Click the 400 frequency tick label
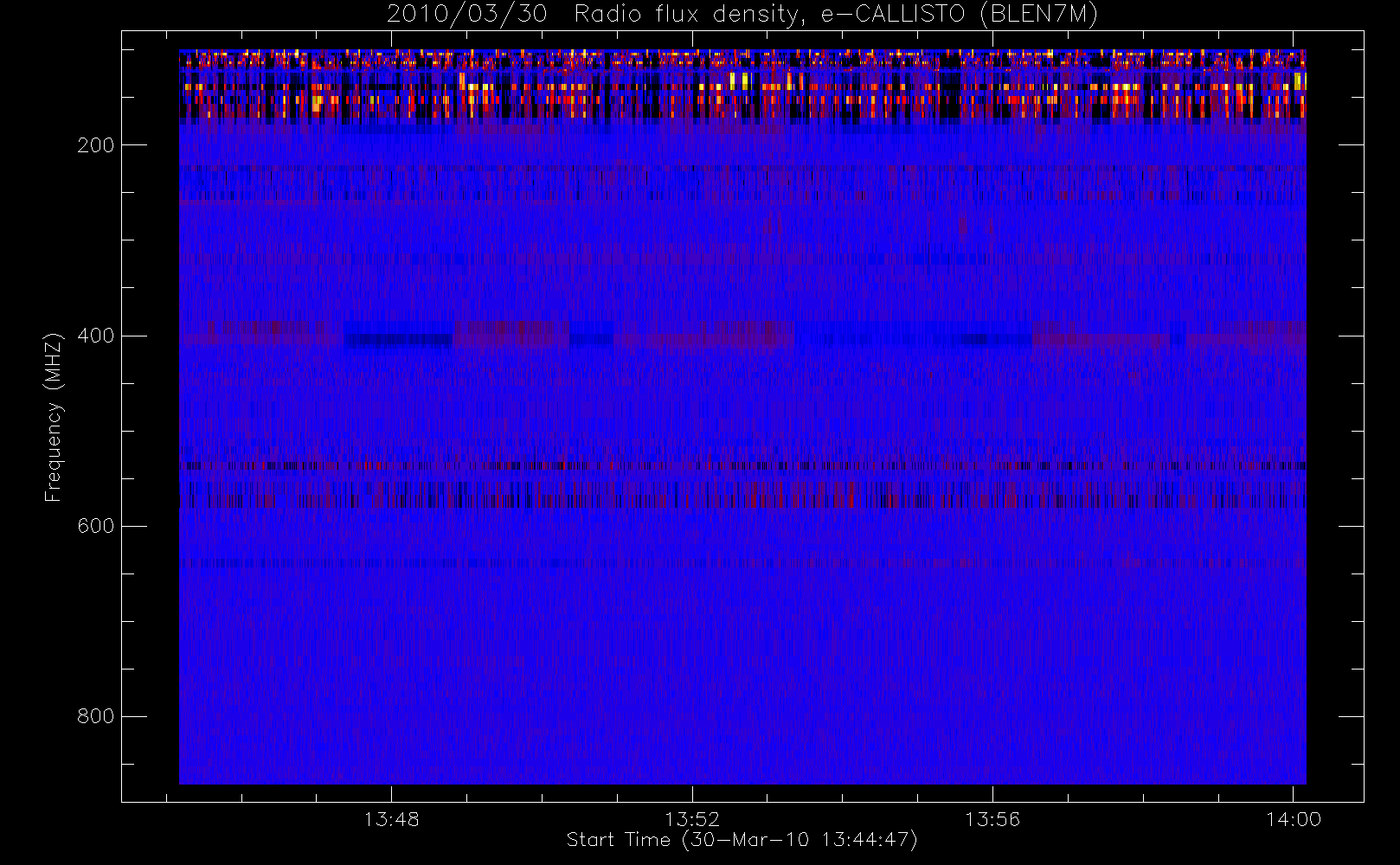Screen dimensions: 1400x865 coord(95,336)
